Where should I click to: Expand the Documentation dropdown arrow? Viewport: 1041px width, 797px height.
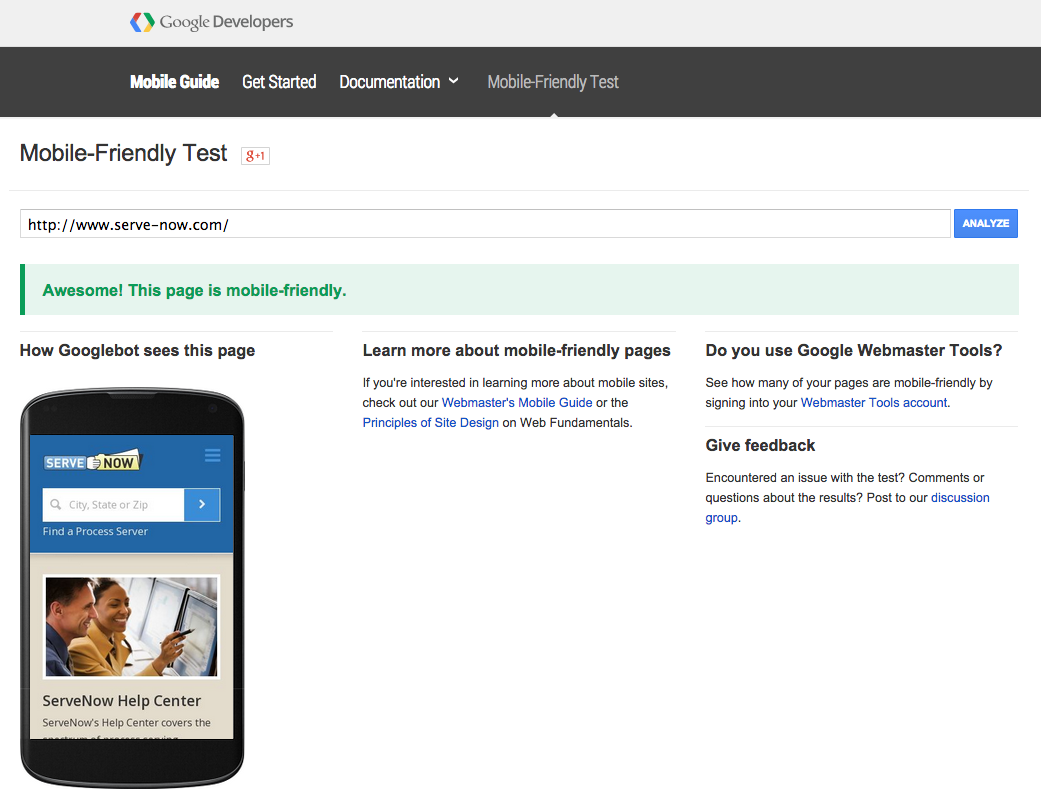(x=453, y=81)
